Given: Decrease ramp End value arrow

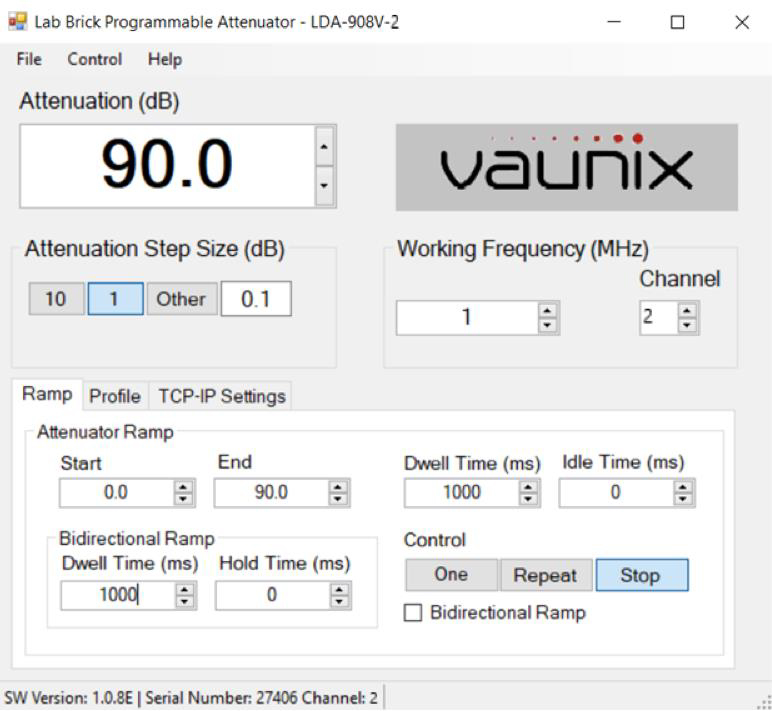Looking at the screenshot, I should tap(338, 499).
